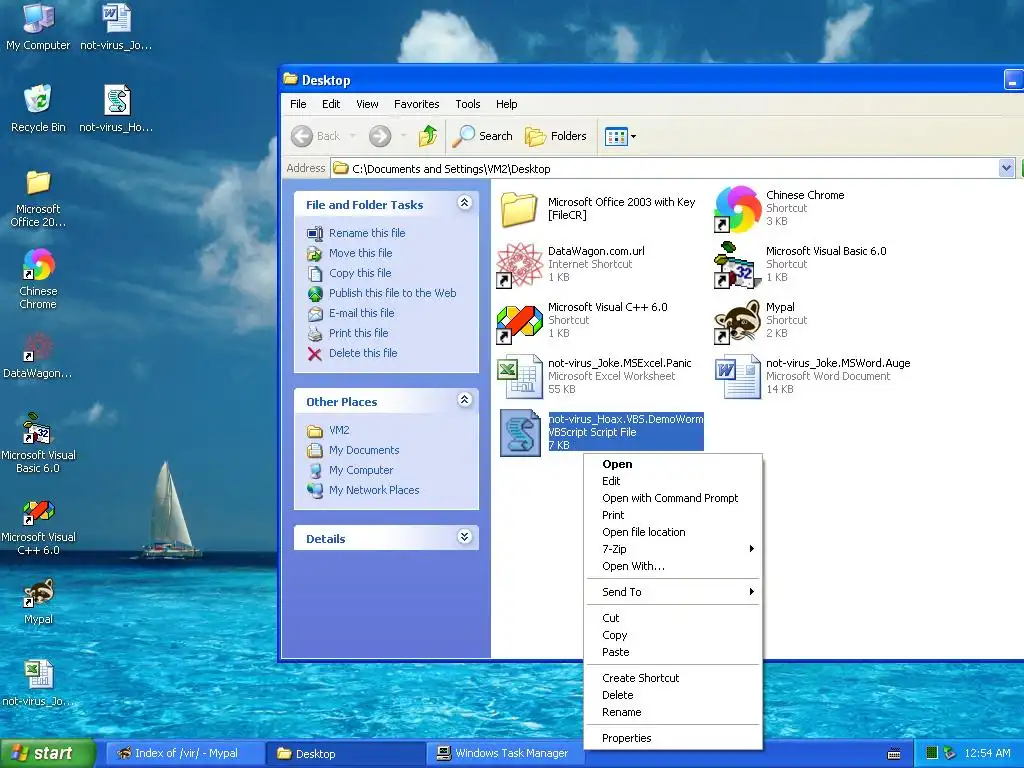Screen dimensions: 1024x768
Task: Choose Copy in the context menu
Action: pos(673,635)
